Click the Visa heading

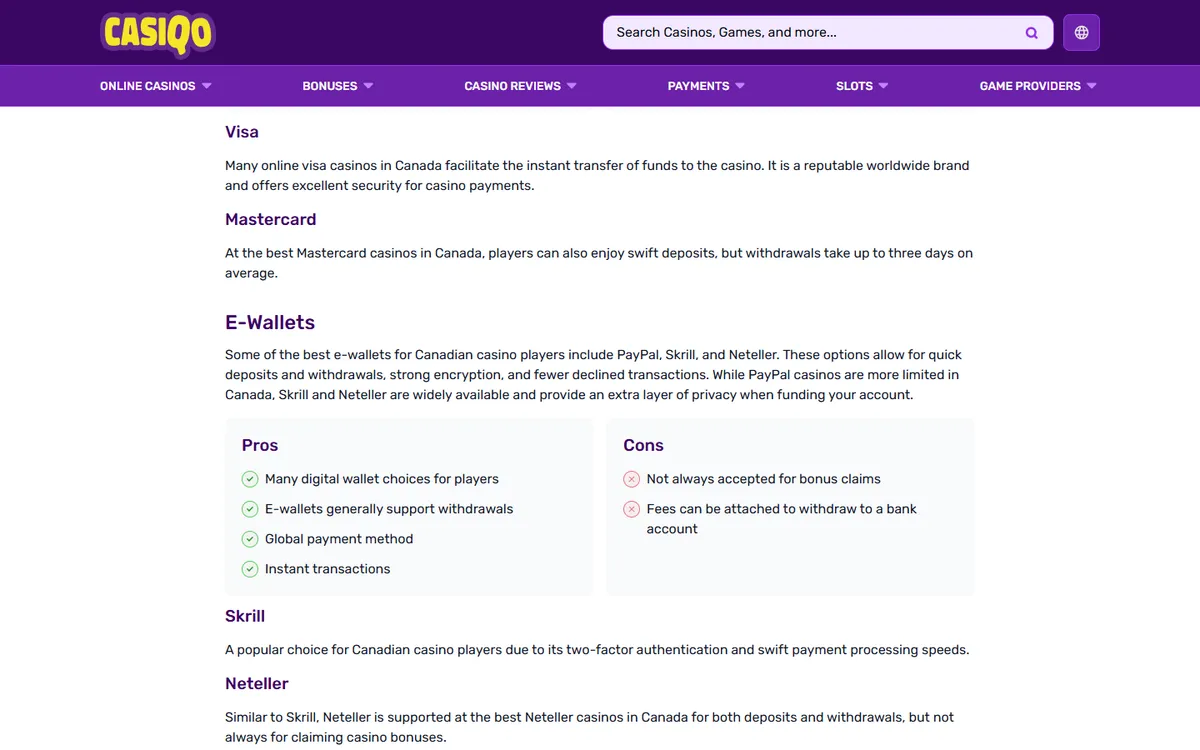tap(242, 132)
